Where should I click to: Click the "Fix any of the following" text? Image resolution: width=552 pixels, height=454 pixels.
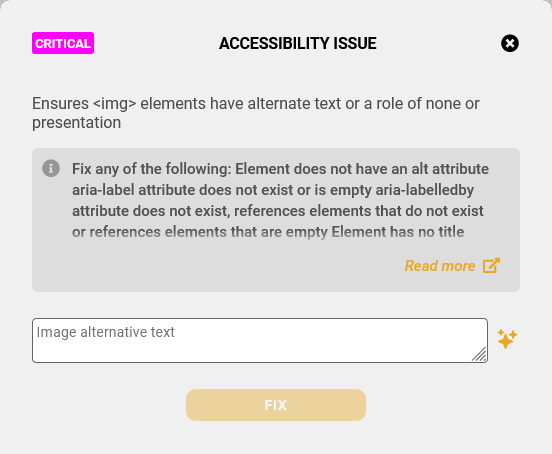[x=152, y=169]
